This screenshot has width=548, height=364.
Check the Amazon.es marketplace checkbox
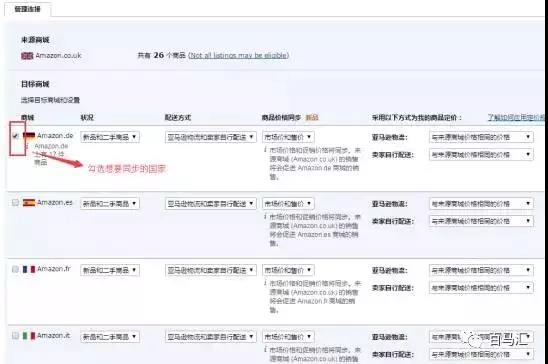15,202
